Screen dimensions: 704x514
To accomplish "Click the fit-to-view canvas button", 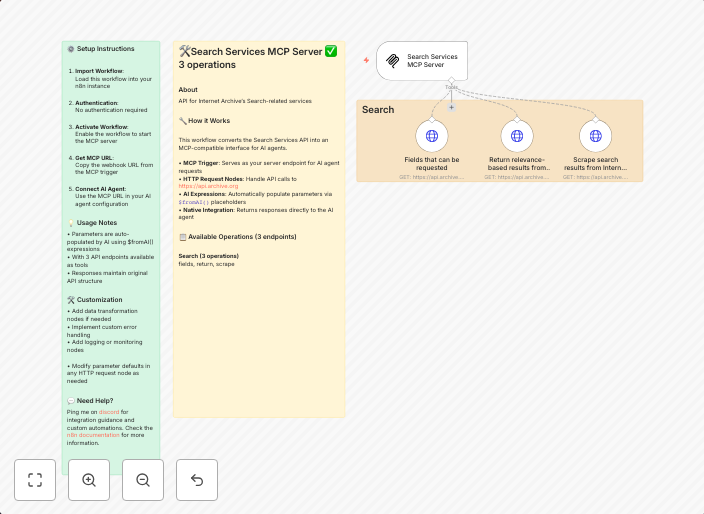I will [35, 480].
